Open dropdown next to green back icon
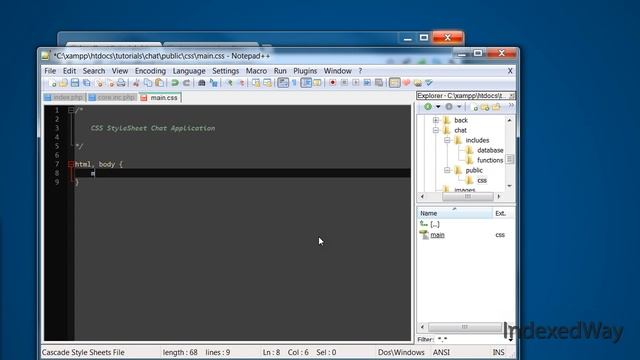 pyautogui.click(x=438, y=107)
